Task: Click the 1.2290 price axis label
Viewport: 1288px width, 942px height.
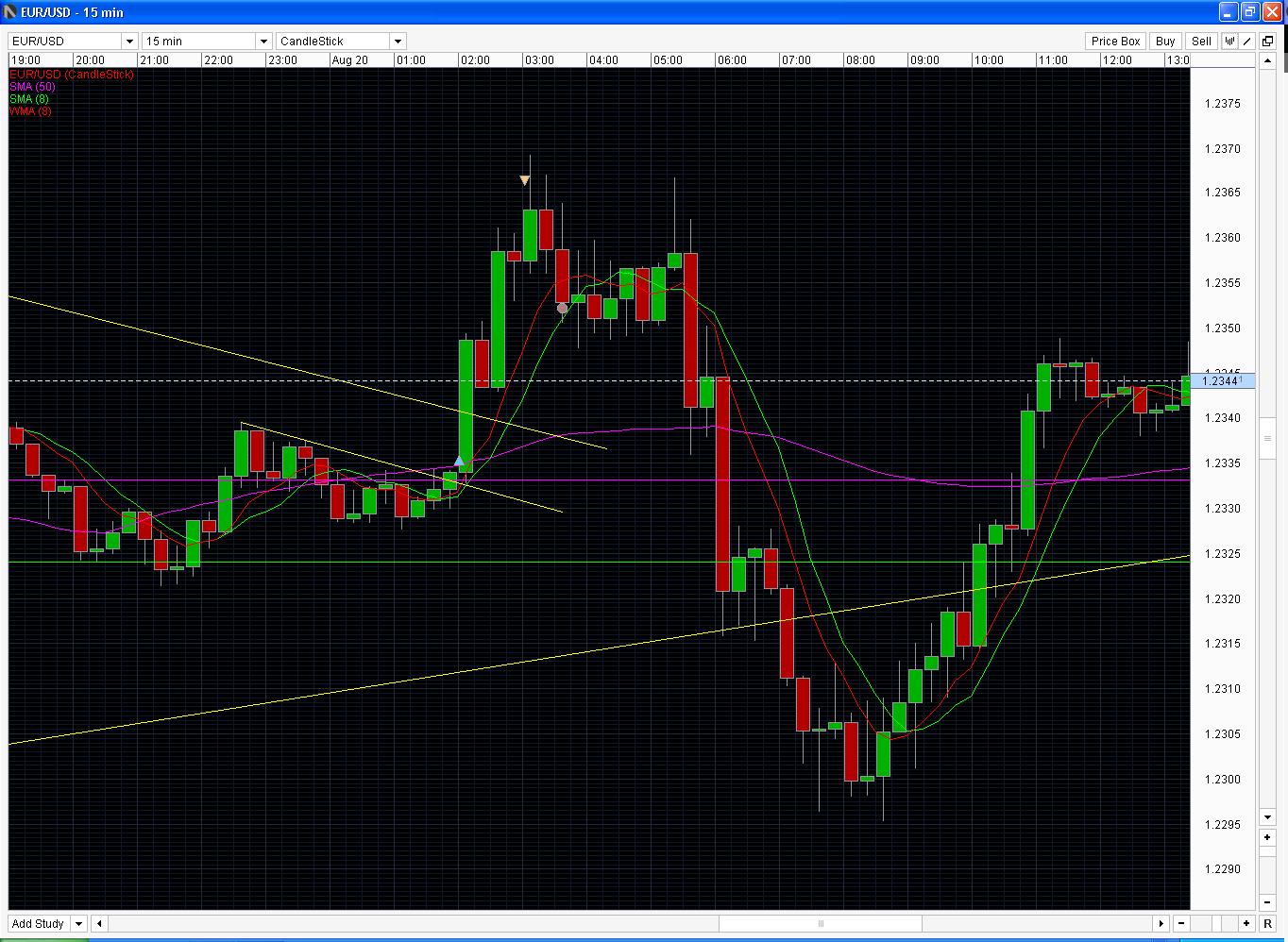Action: (1223, 869)
